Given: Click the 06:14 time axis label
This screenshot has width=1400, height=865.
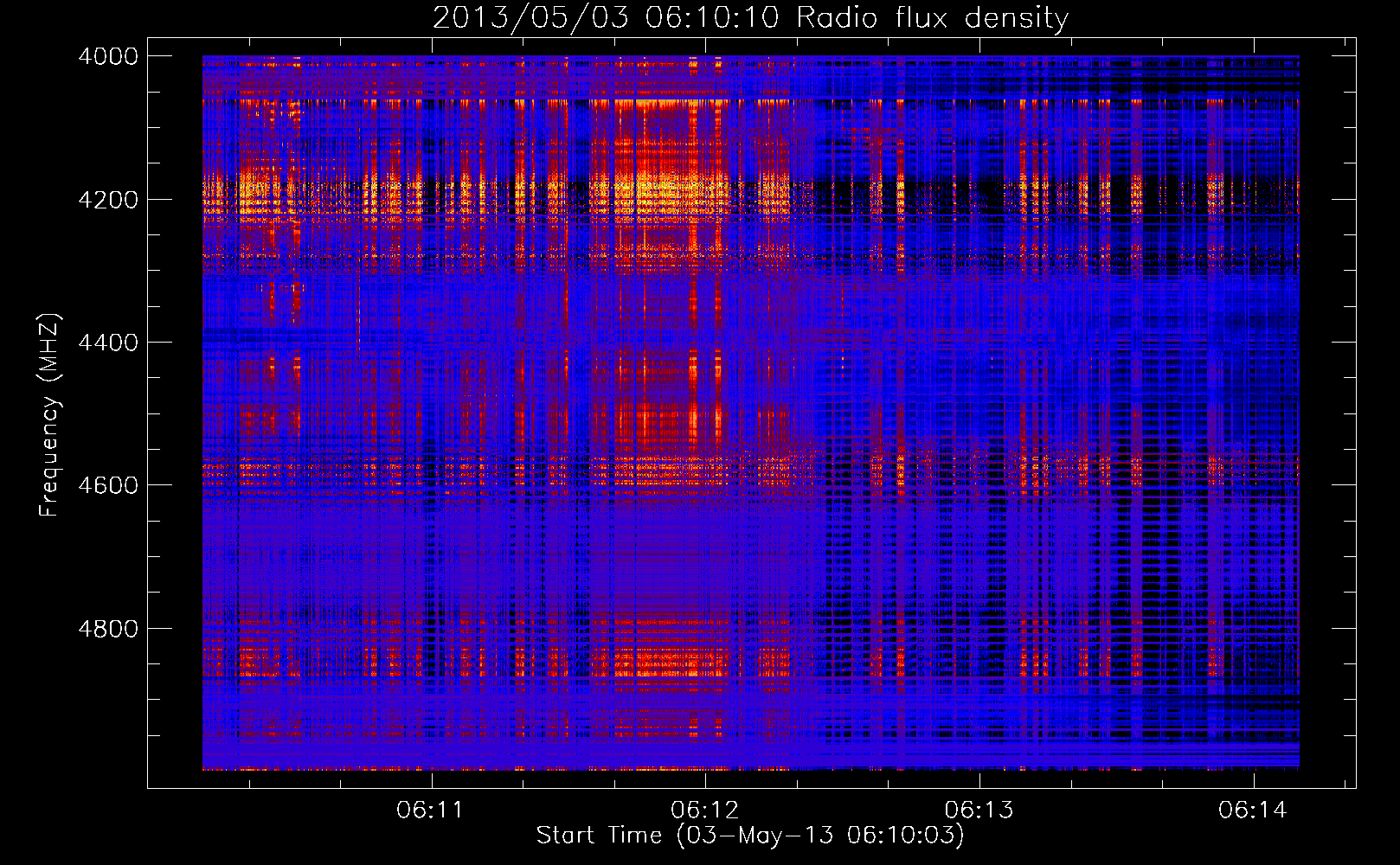Looking at the screenshot, I should coord(1253,810).
